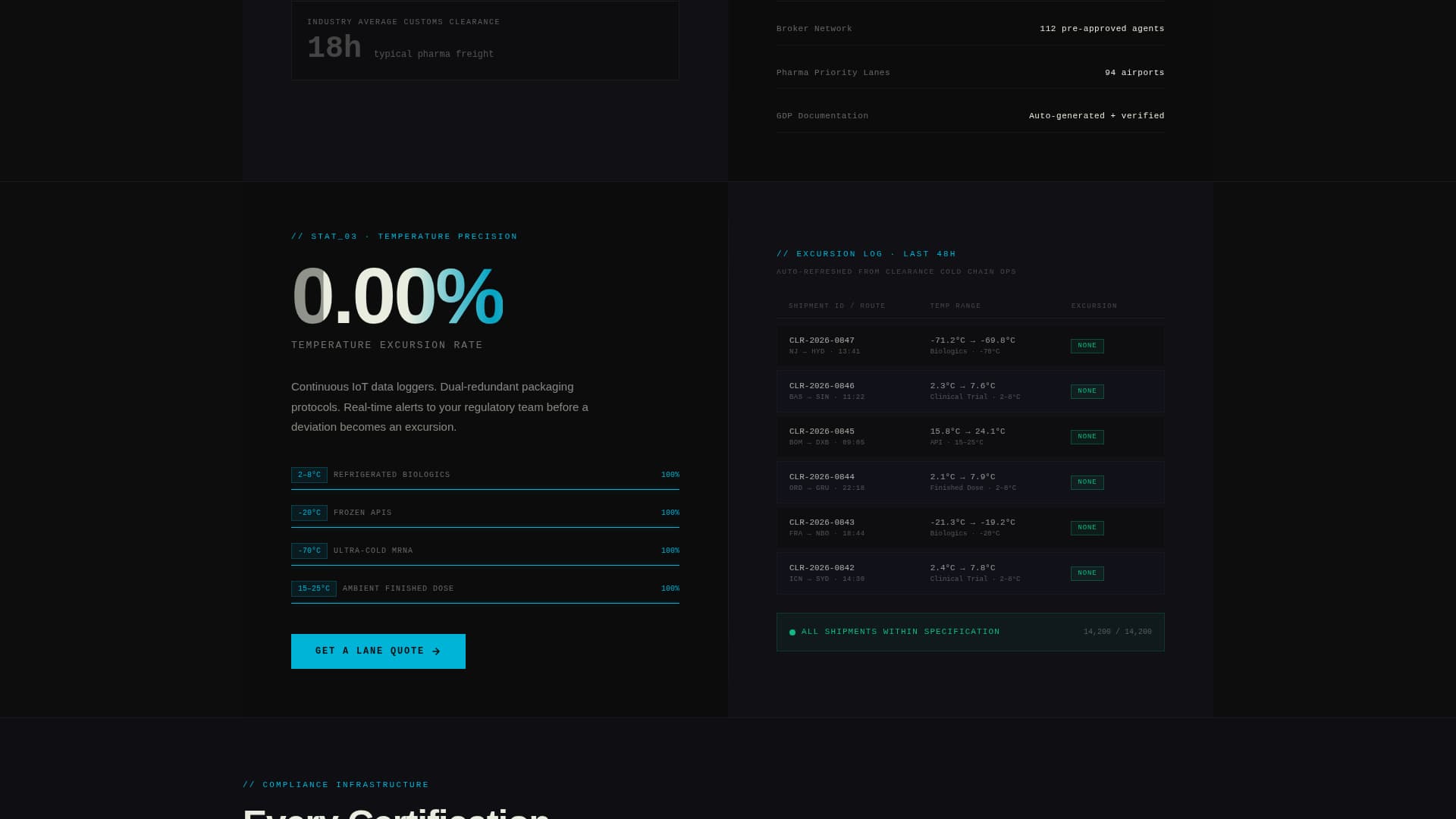Click NONE badge for CLR-2026-0844

click(1087, 482)
